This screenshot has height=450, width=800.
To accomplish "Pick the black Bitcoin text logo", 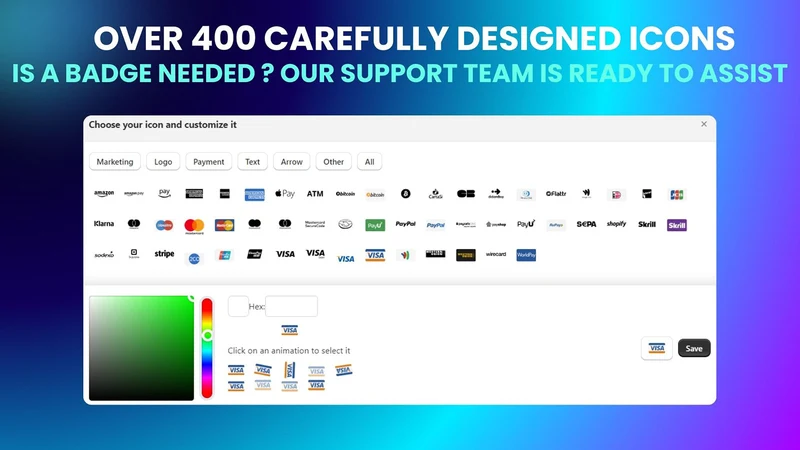I will [345, 193].
